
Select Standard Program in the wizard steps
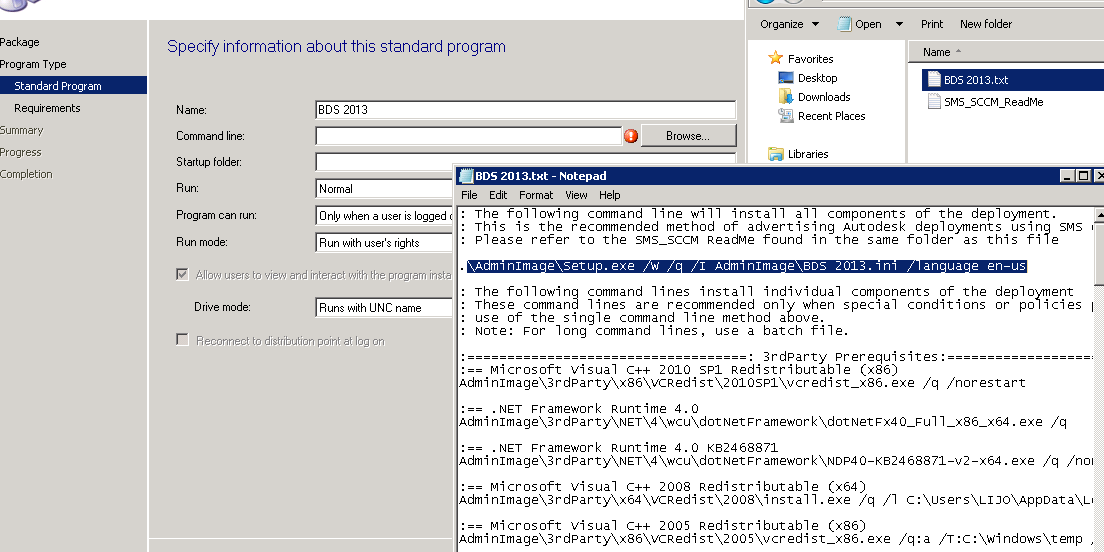pyautogui.click(x=73, y=85)
